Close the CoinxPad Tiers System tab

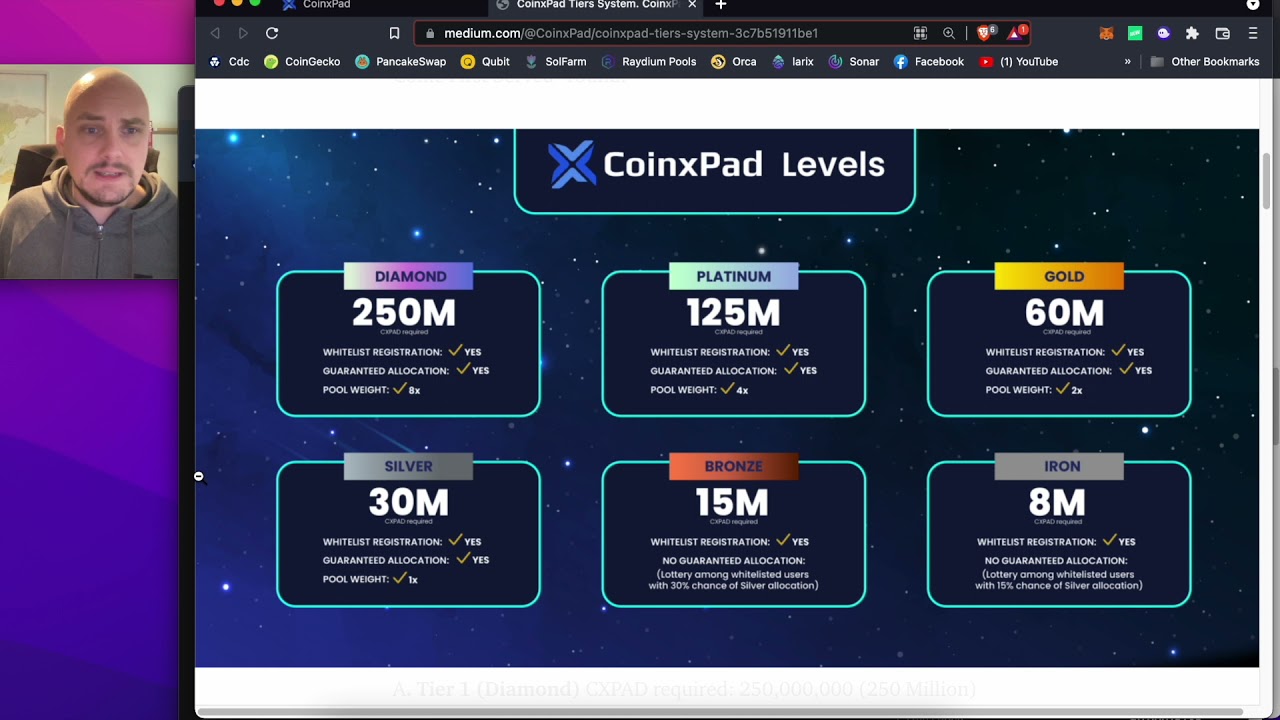692,5
